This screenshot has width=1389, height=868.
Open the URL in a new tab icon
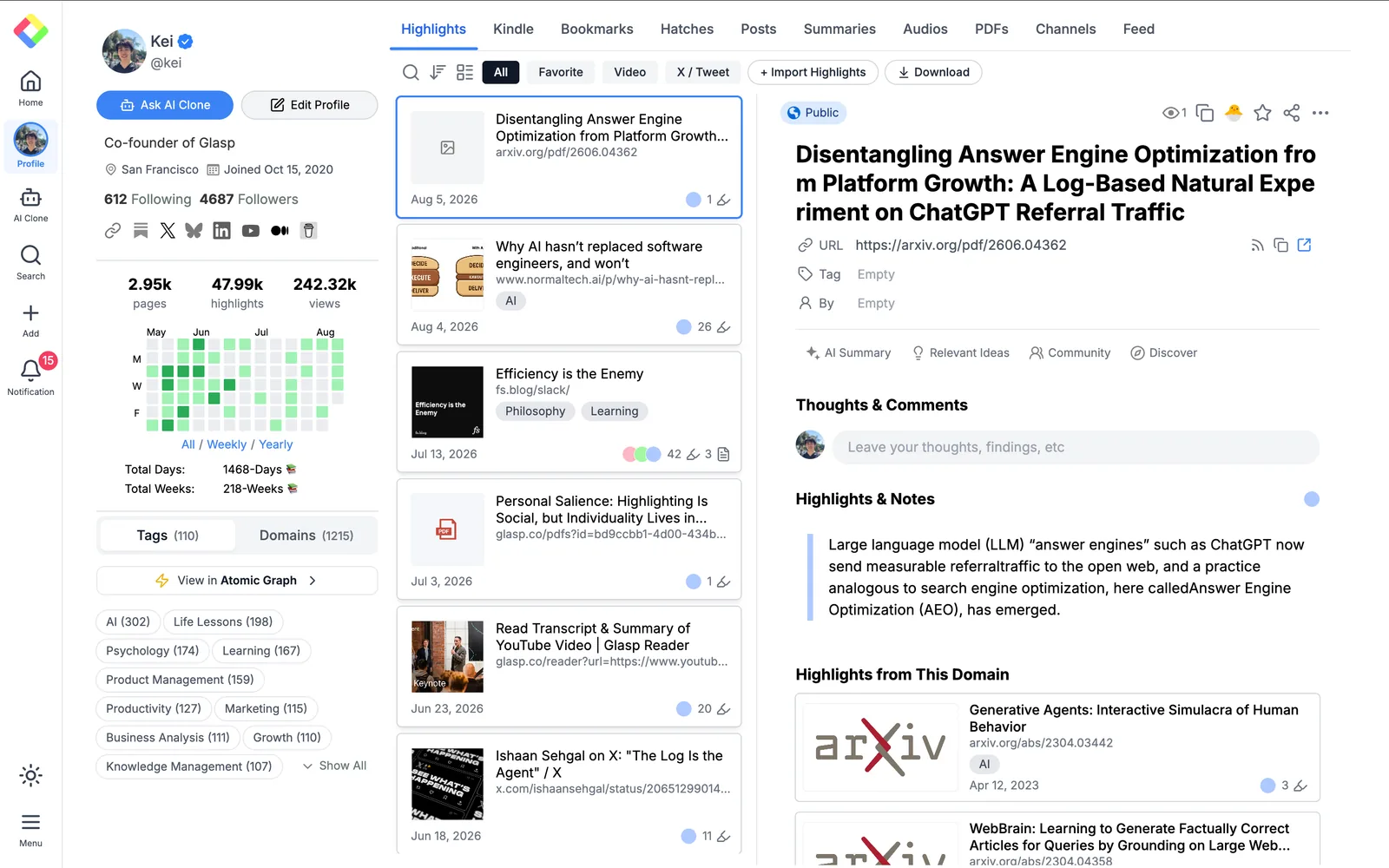1304,245
